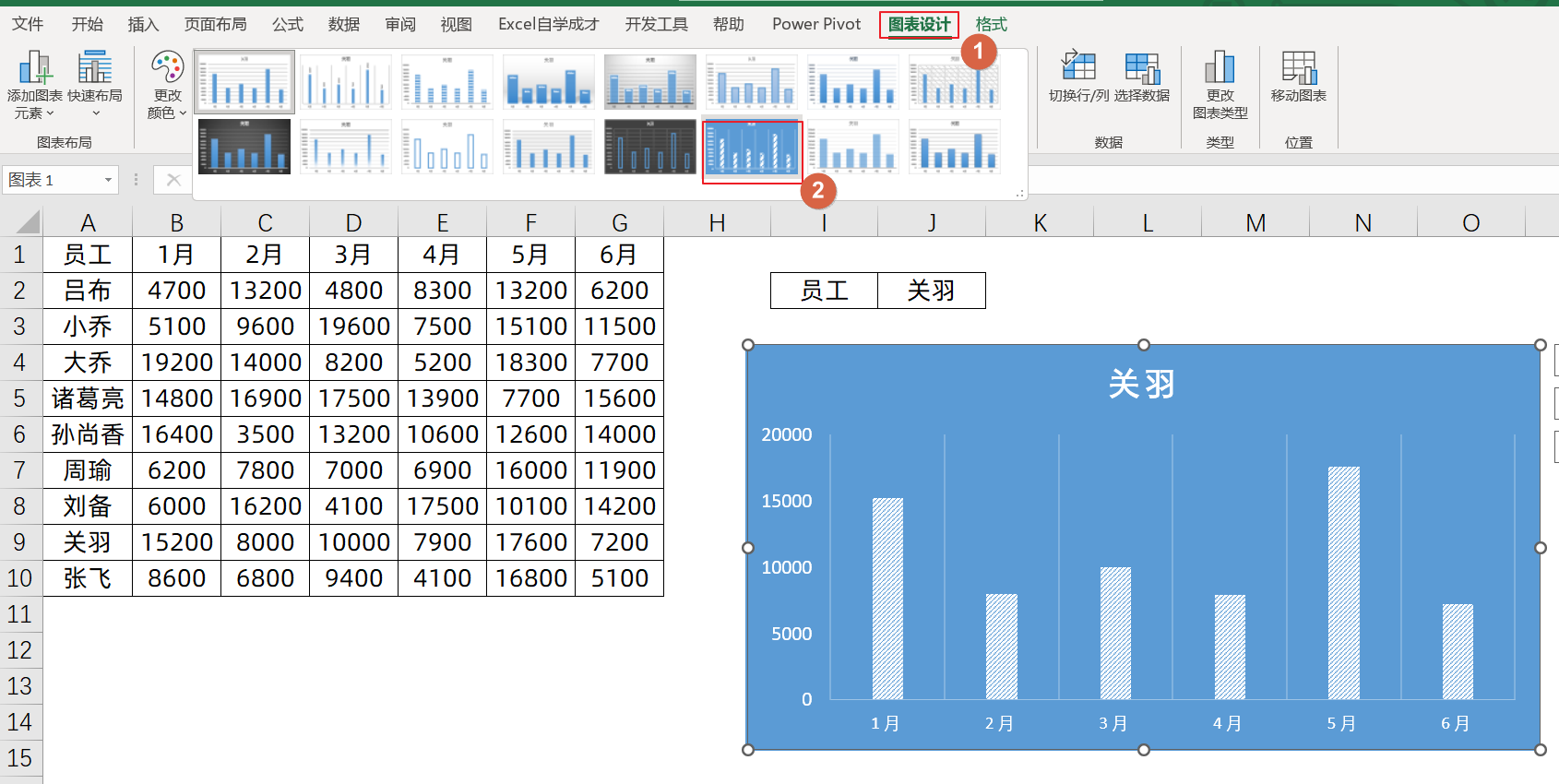Click cell I2 labeled 员工
The image size is (1559, 784).
[824, 291]
